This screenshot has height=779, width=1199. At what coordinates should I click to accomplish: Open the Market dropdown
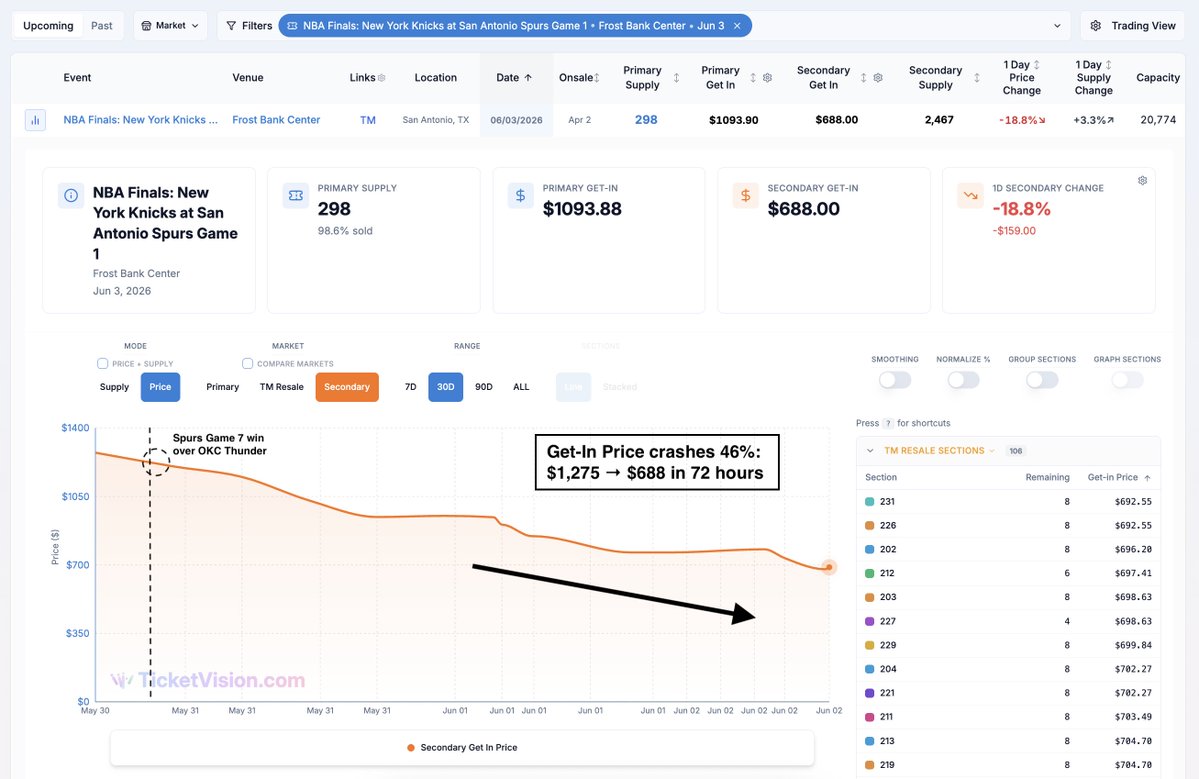coord(171,26)
